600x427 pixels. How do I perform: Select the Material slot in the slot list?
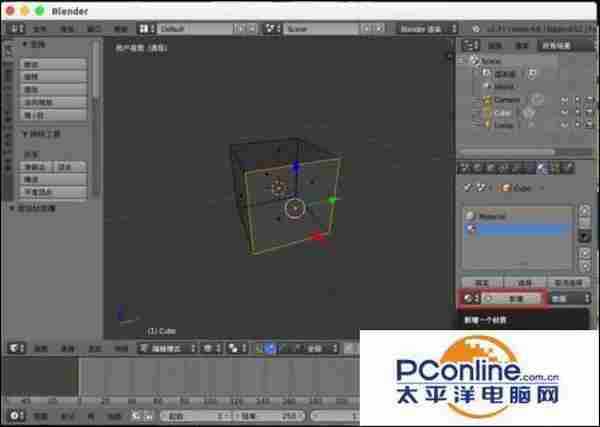click(x=518, y=216)
